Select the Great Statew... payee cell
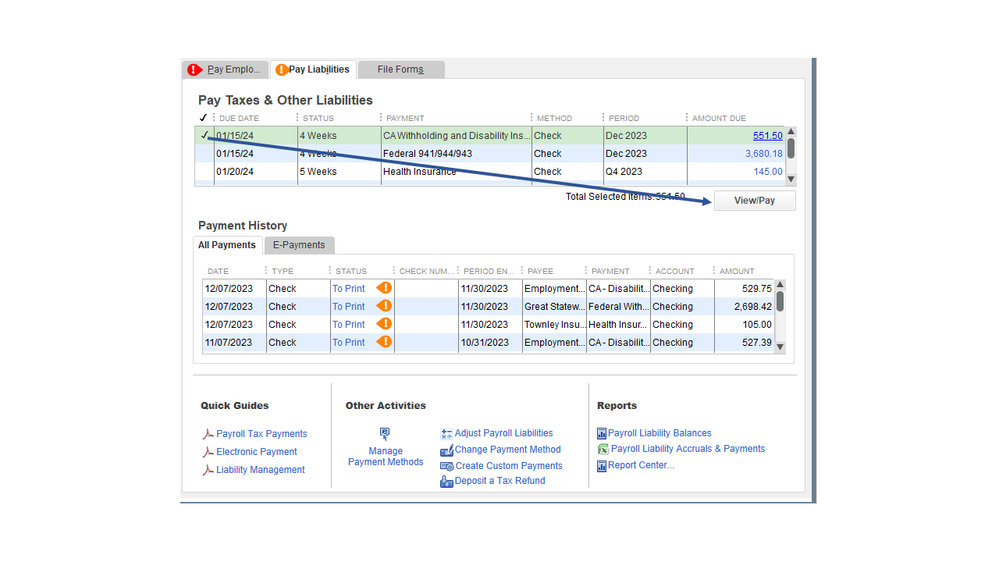Viewport: 999px width, 562px height. pos(554,306)
